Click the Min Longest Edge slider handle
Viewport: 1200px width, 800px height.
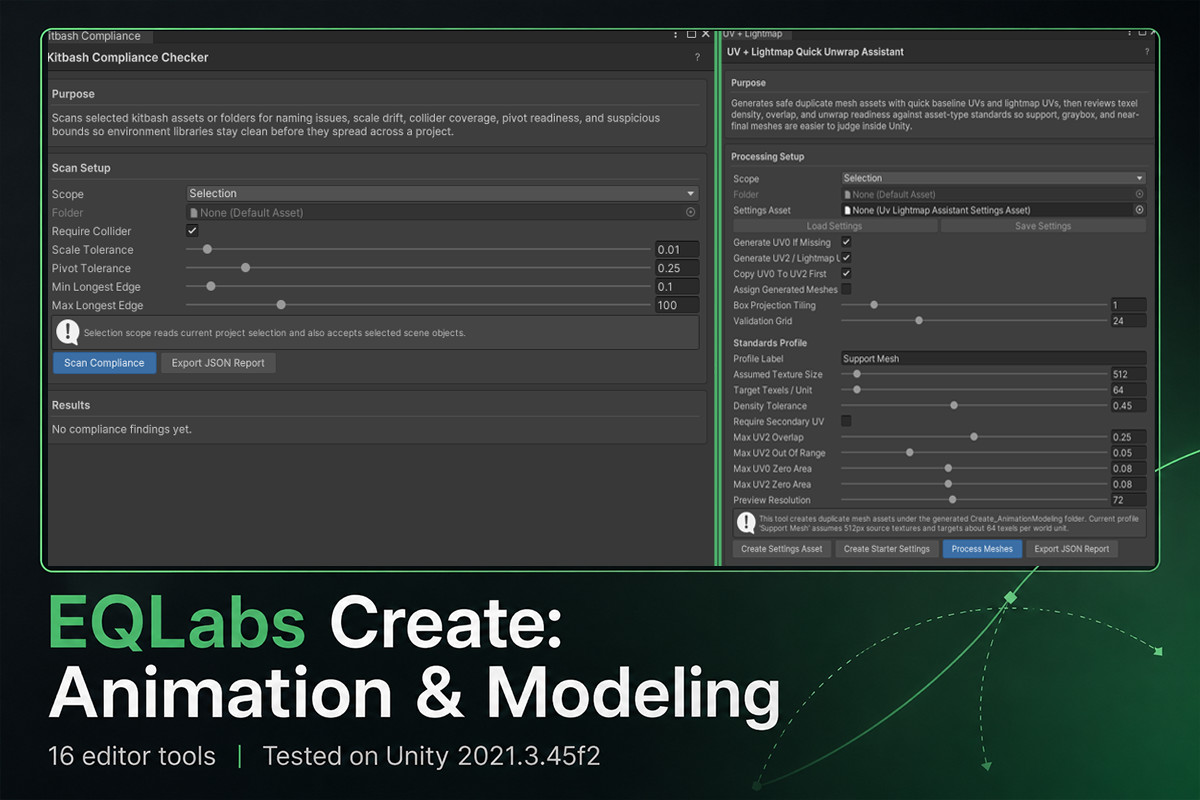211,286
